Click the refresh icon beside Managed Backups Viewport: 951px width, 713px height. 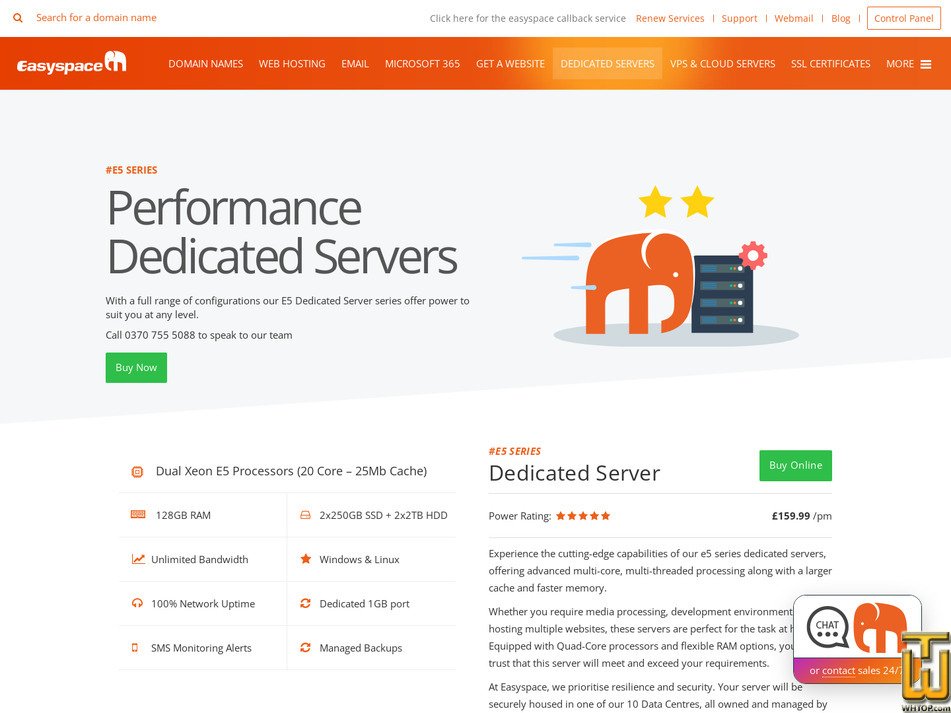(x=306, y=648)
